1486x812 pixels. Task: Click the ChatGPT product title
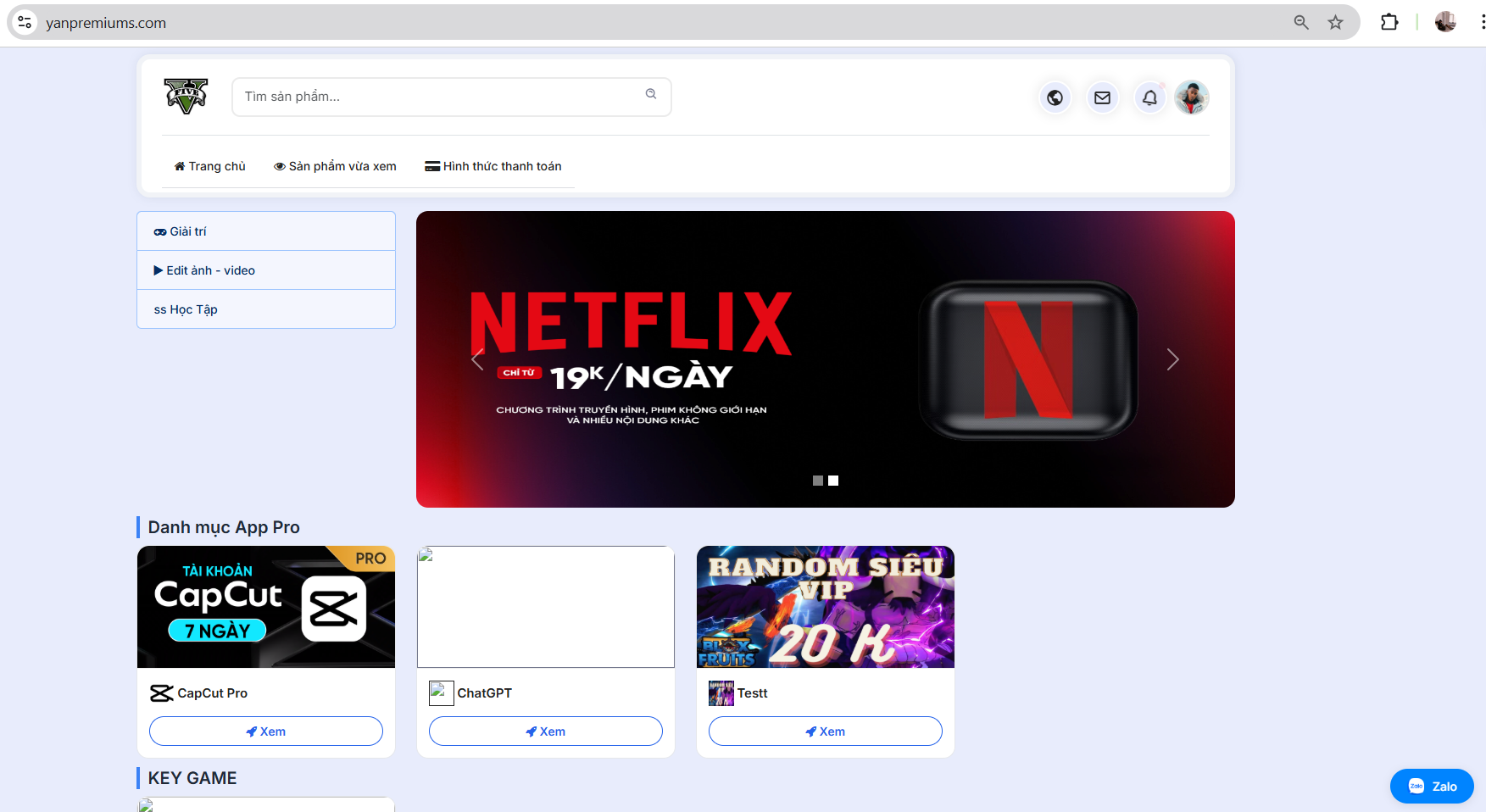(485, 693)
